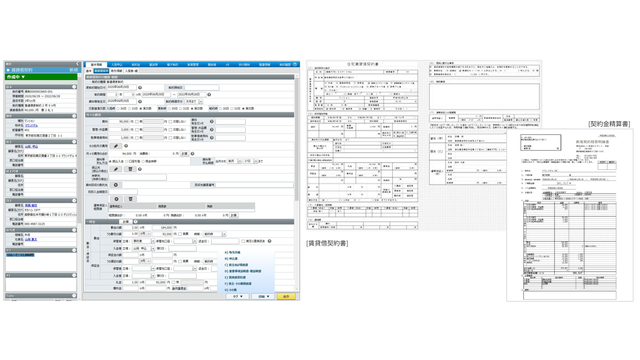Image resolution: width=640 pixels, height=360 pixels.
Task: Open the ヶ月 unit dropdown in 敷金 償却 row
Action: coord(144,234)
